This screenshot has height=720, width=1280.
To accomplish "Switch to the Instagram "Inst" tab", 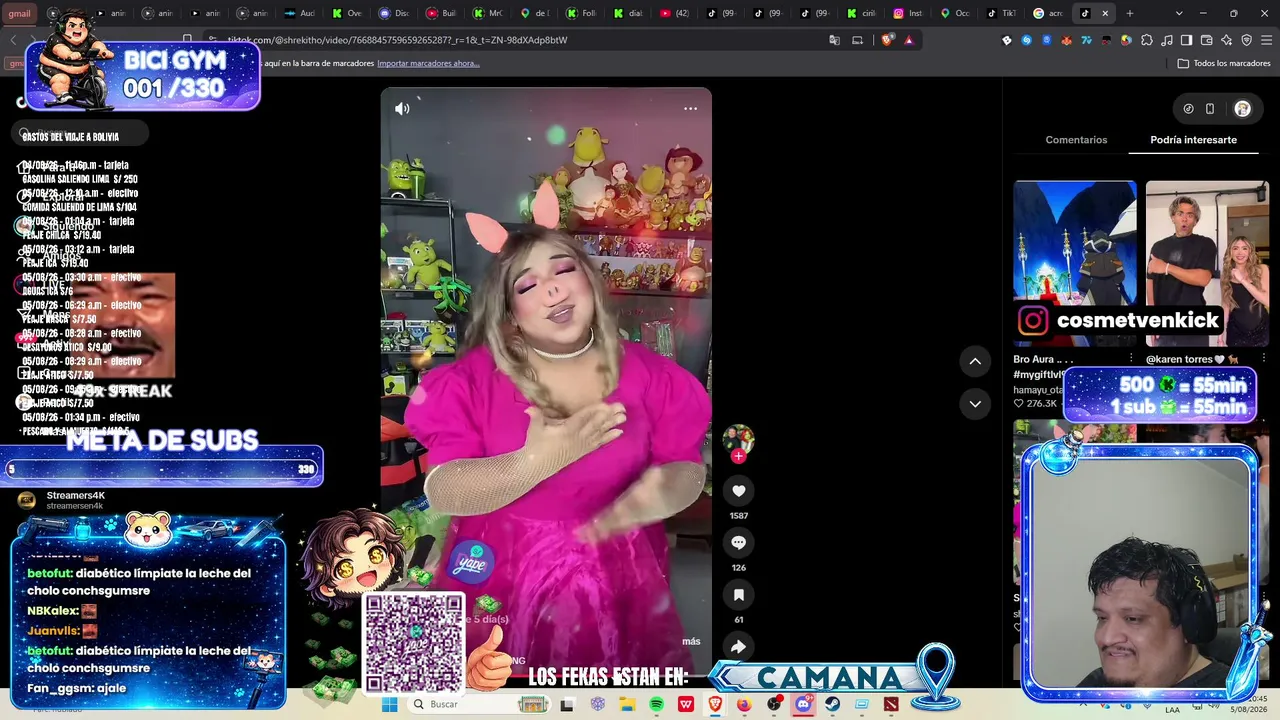I will point(907,13).
